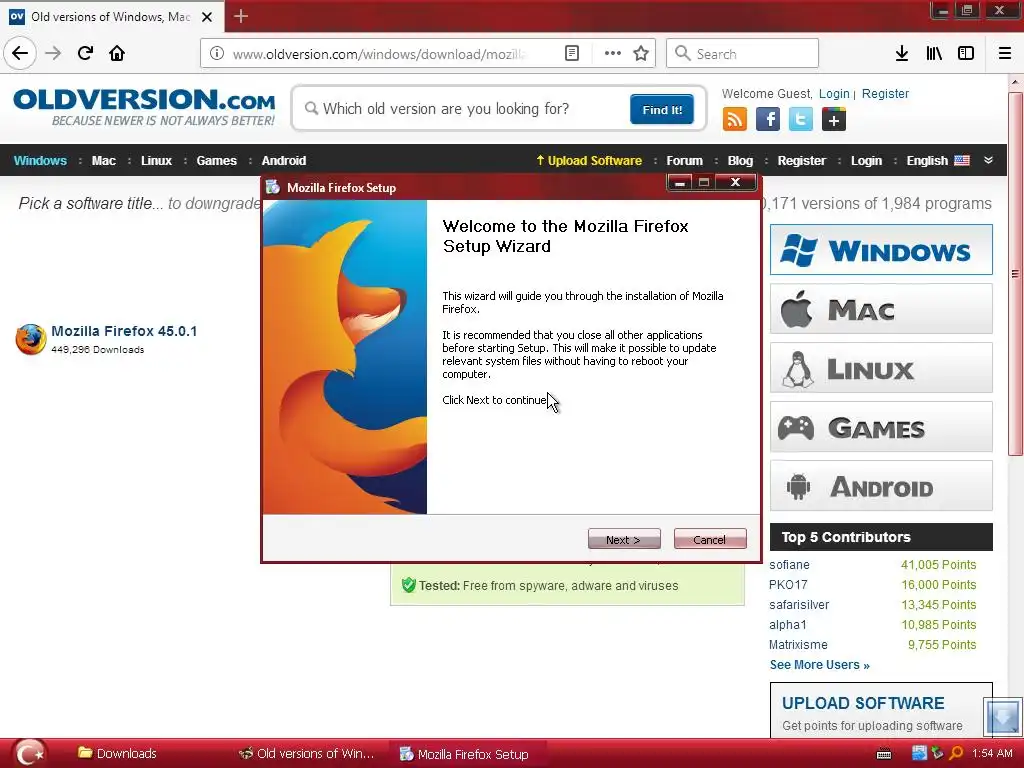This screenshot has height=768, width=1024.
Task: Open the Mac nav menu item
Action: click(104, 161)
